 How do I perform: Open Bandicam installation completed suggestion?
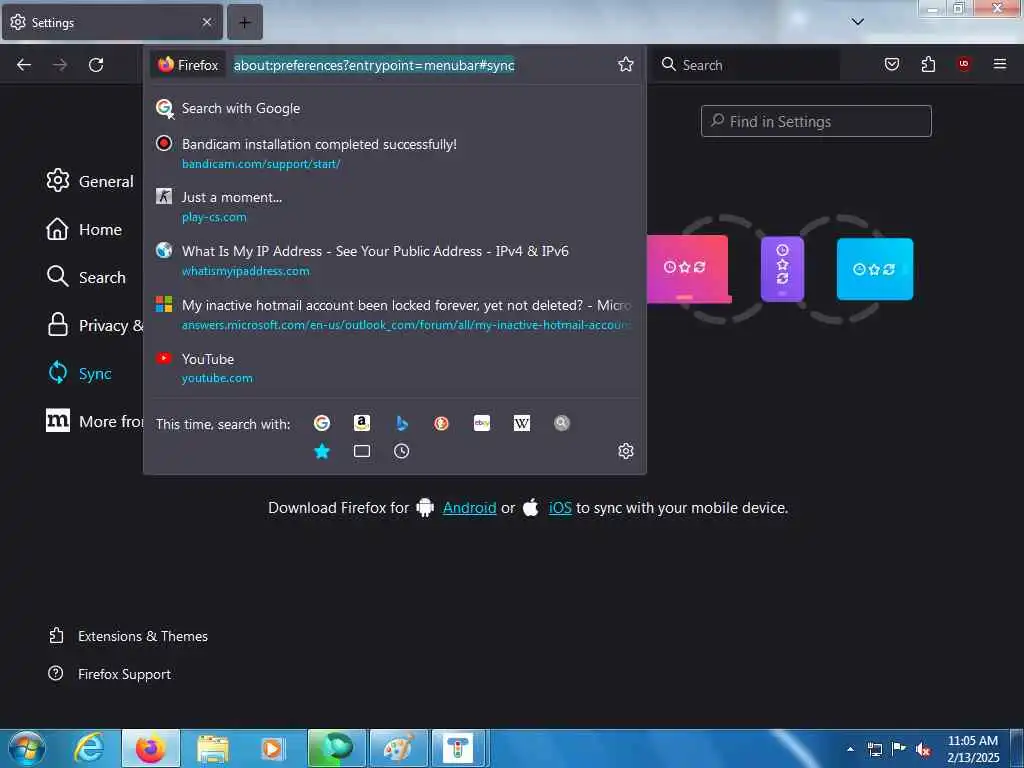click(x=394, y=153)
